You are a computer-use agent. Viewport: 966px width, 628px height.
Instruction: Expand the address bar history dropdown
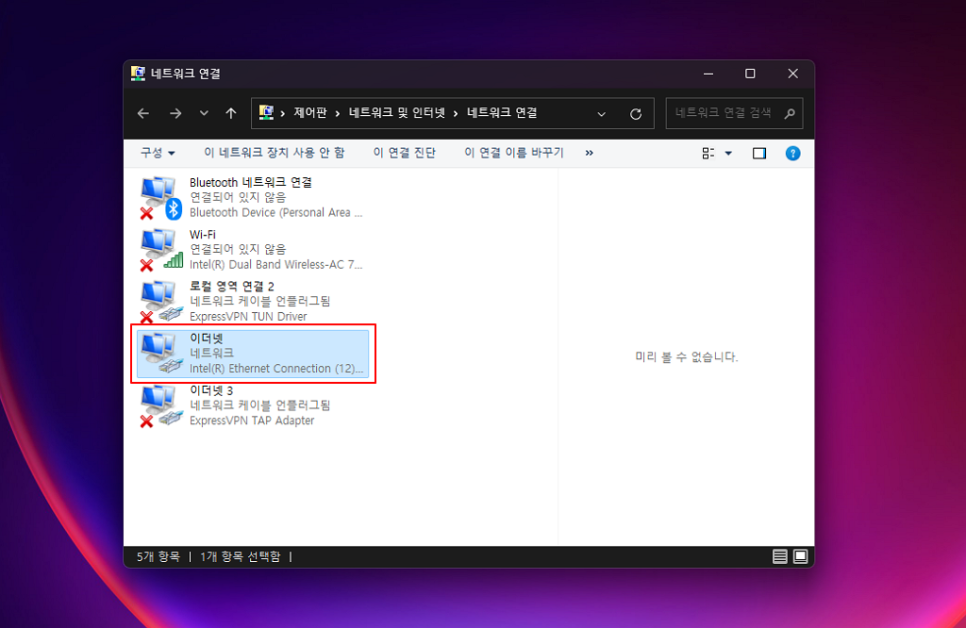point(601,114)
